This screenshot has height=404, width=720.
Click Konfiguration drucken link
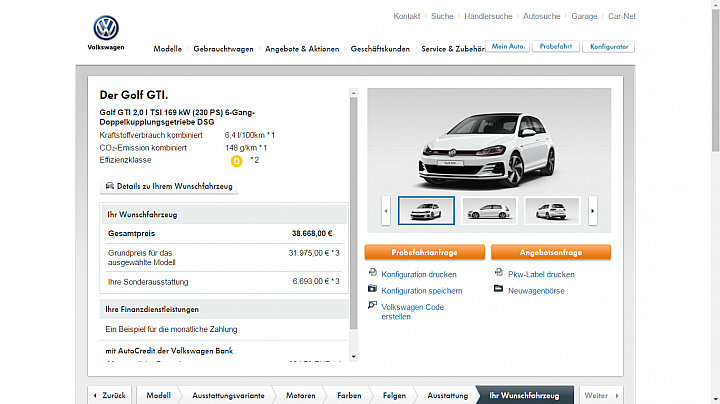coord(419,274)
